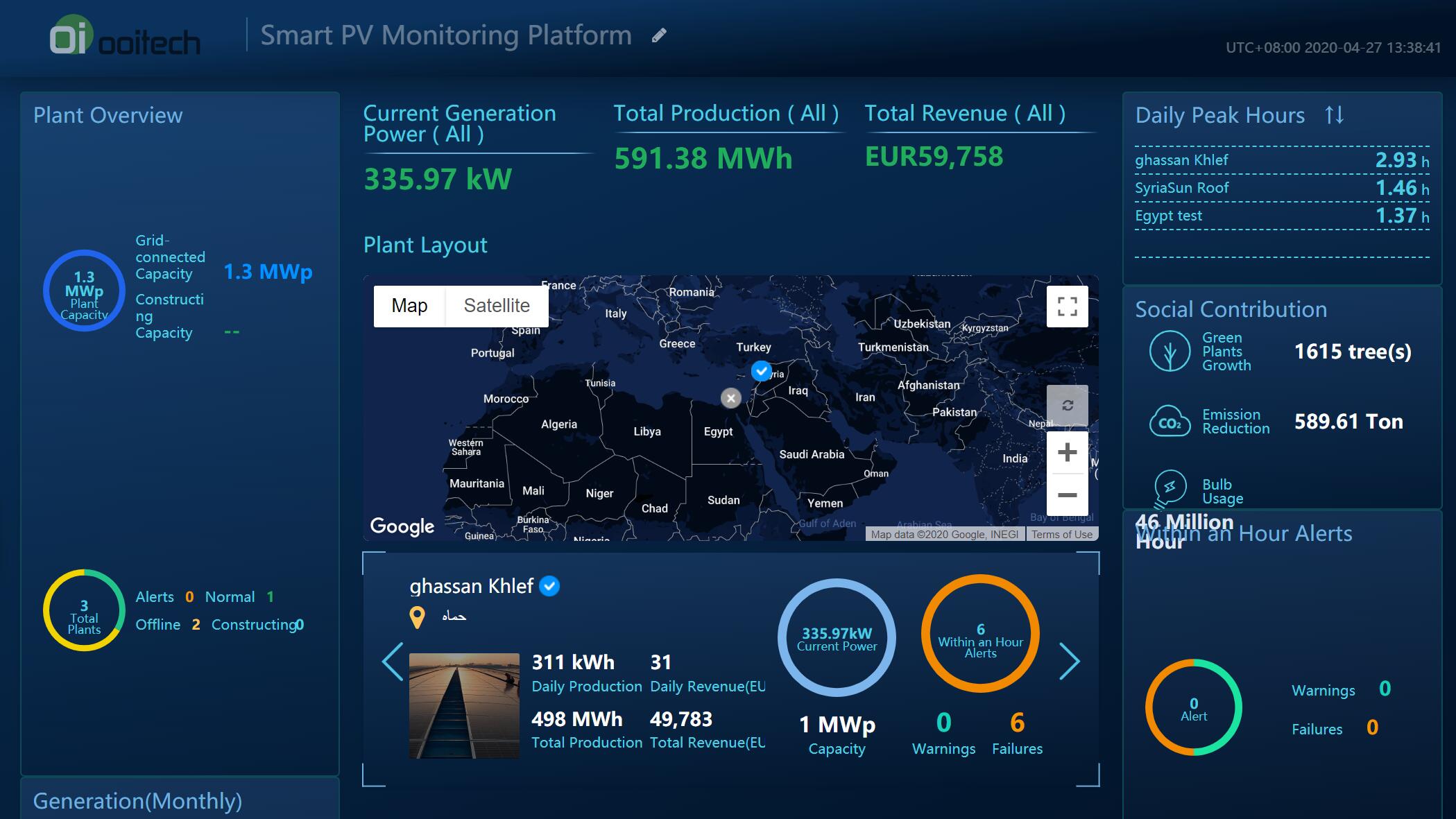Select the gray X plant marker near Egypt
The width and height of the screenshot is (1456, 819).
730,398
